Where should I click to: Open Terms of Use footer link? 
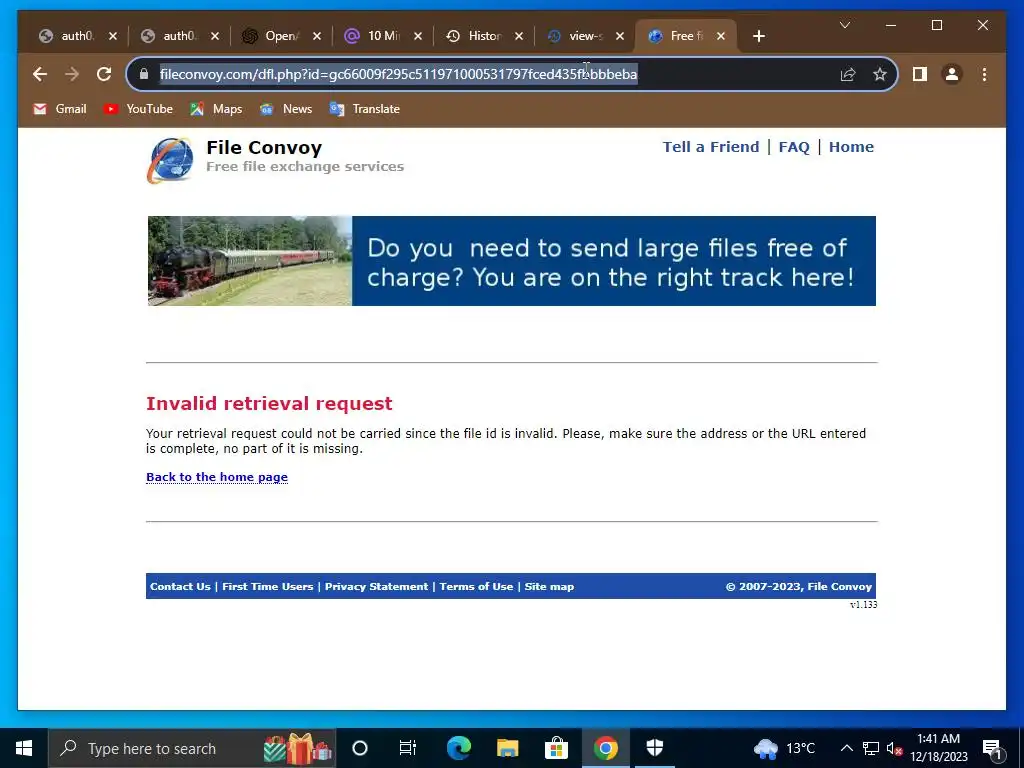[x=476, y=586]
